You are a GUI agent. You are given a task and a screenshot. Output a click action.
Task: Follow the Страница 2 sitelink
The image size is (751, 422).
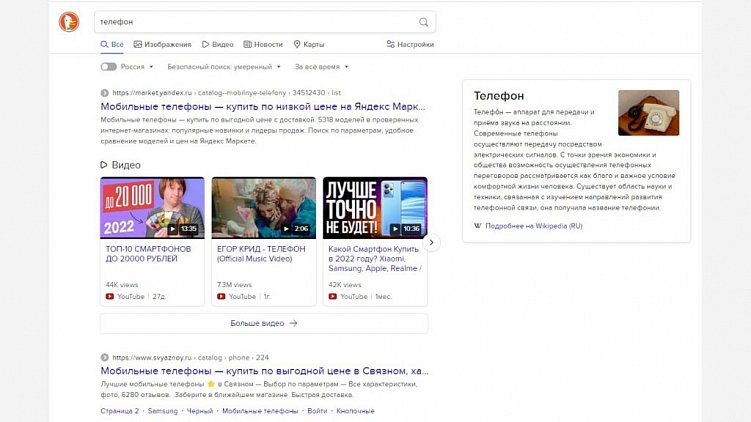pos(119,411)
